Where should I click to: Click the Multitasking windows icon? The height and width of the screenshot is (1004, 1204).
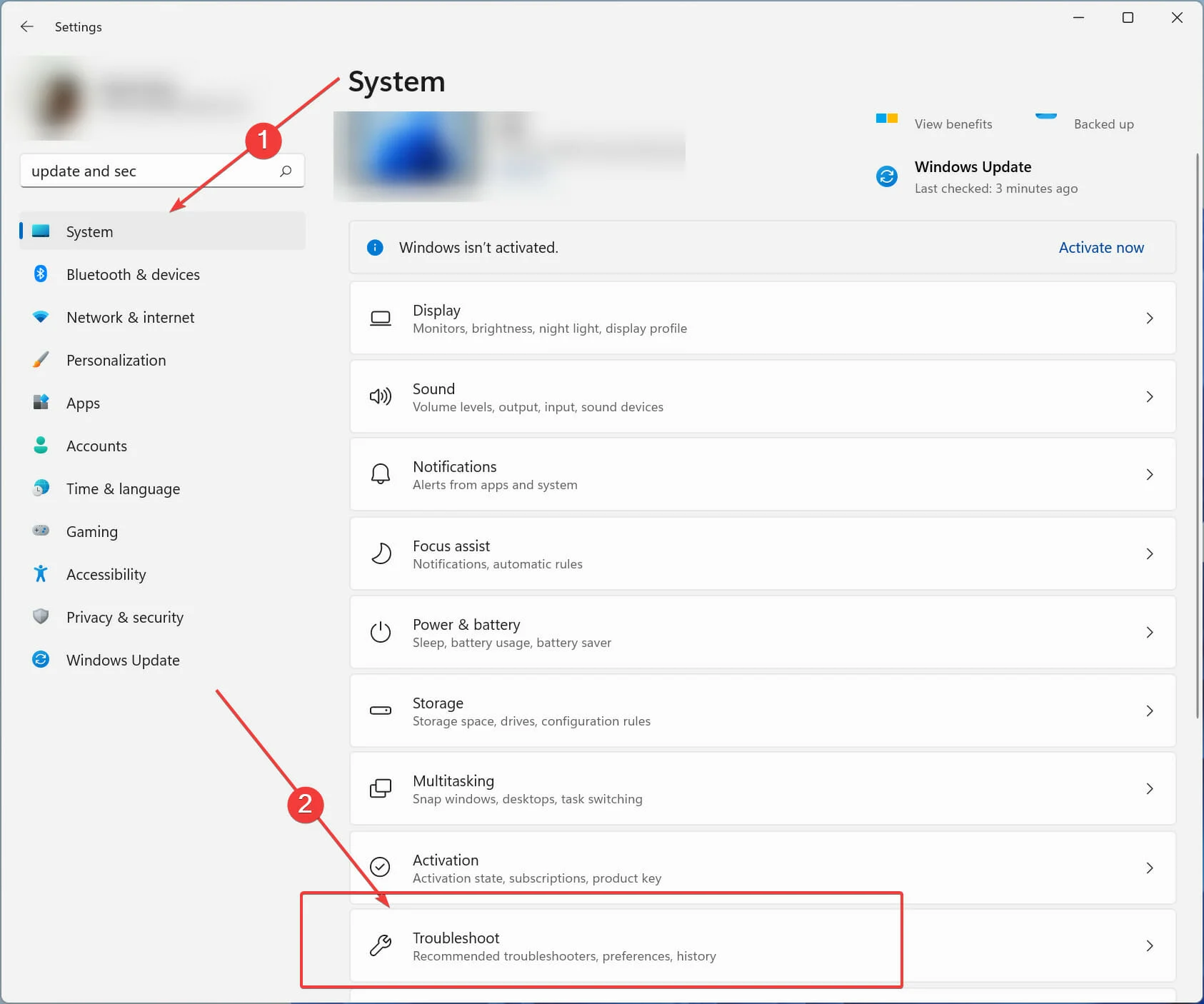pyautogui.click(x=381, y=788)
